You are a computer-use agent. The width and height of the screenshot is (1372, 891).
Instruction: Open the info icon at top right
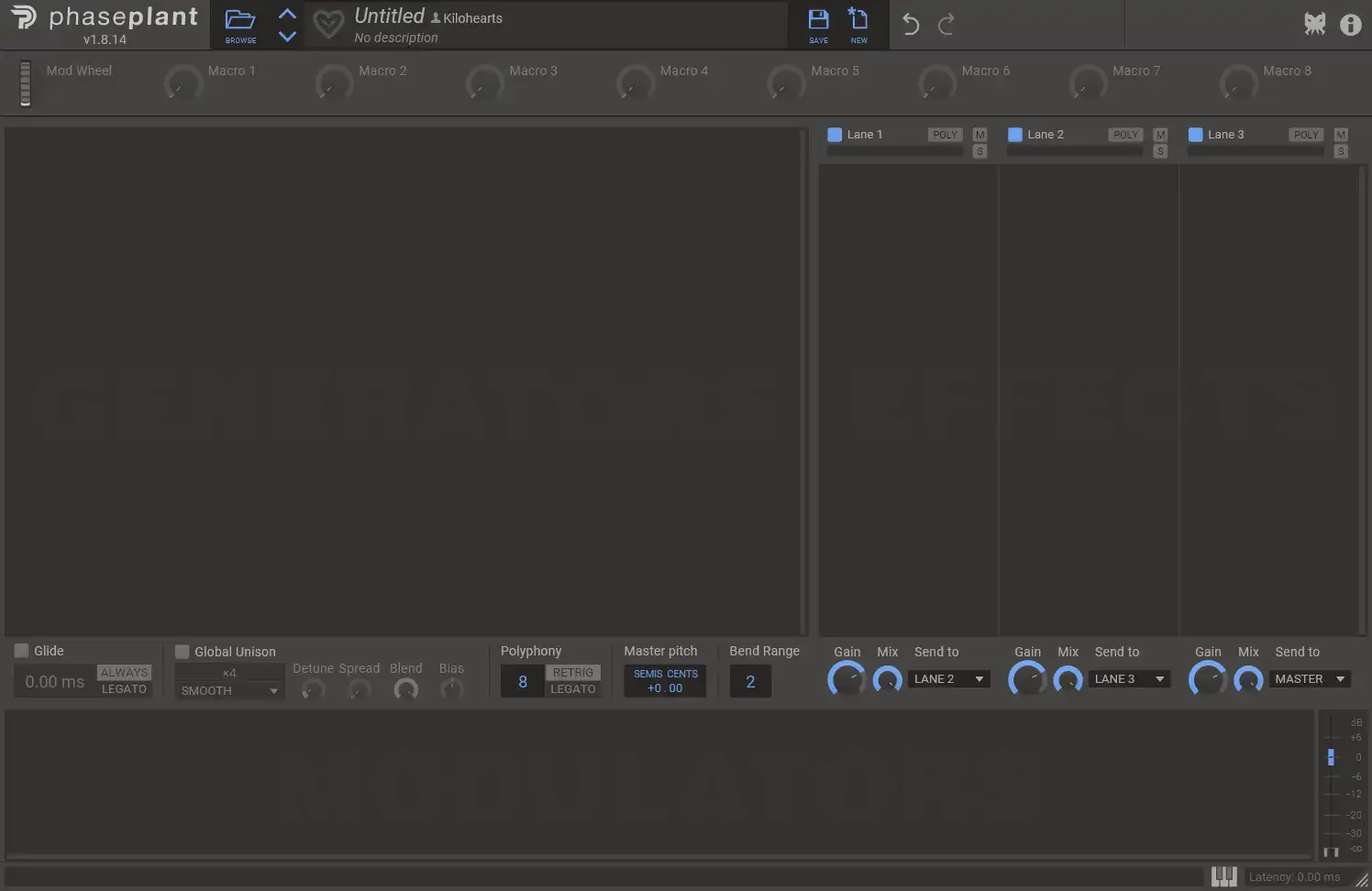pos(1350,25)
